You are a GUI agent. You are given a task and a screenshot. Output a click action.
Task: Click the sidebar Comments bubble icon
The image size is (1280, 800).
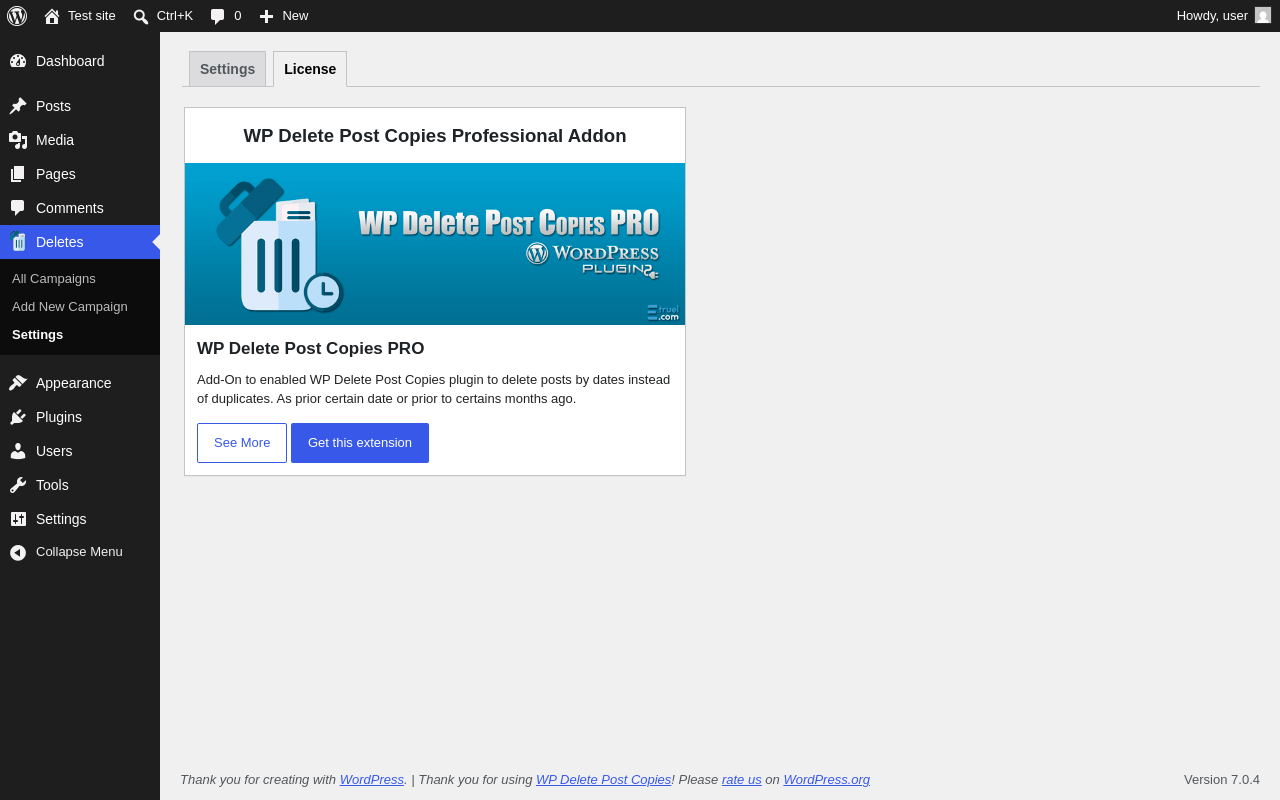18,208
